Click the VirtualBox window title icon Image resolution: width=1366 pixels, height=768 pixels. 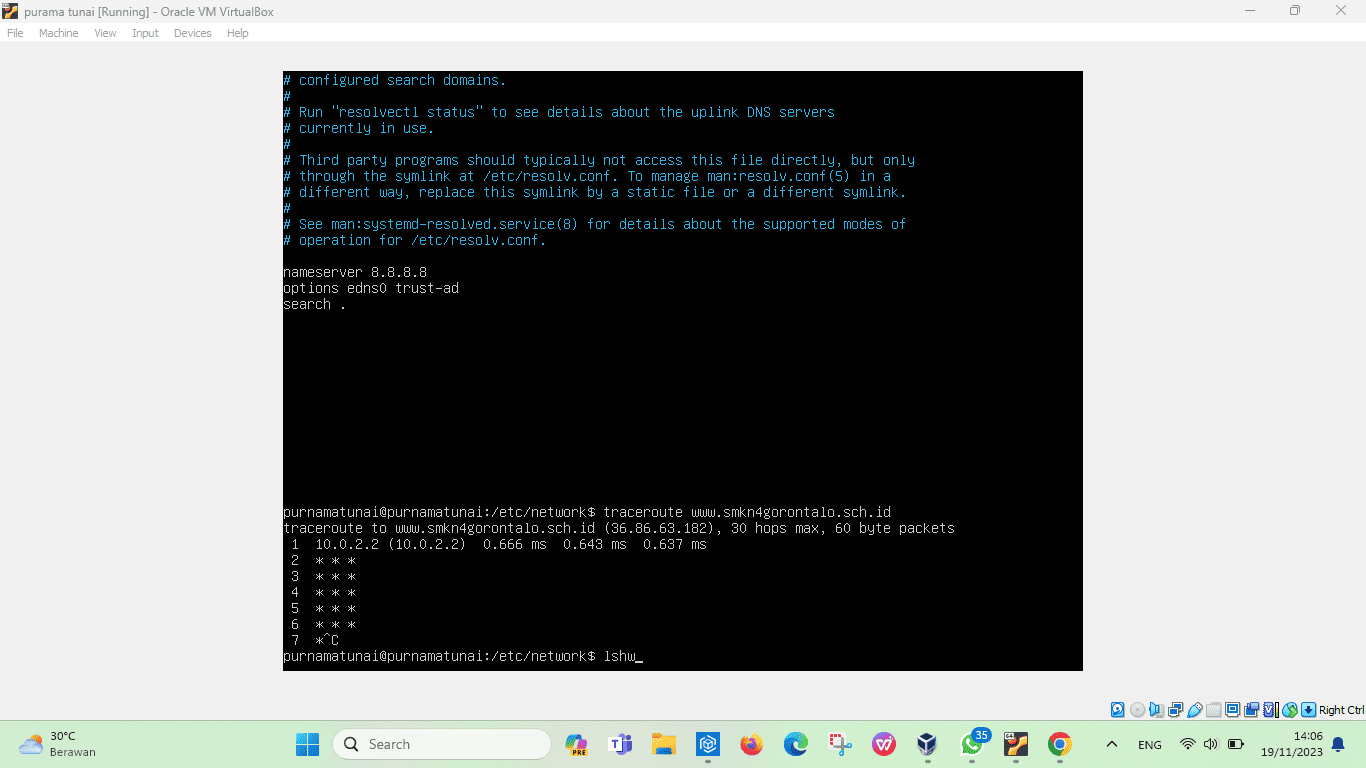pos(11,11)
